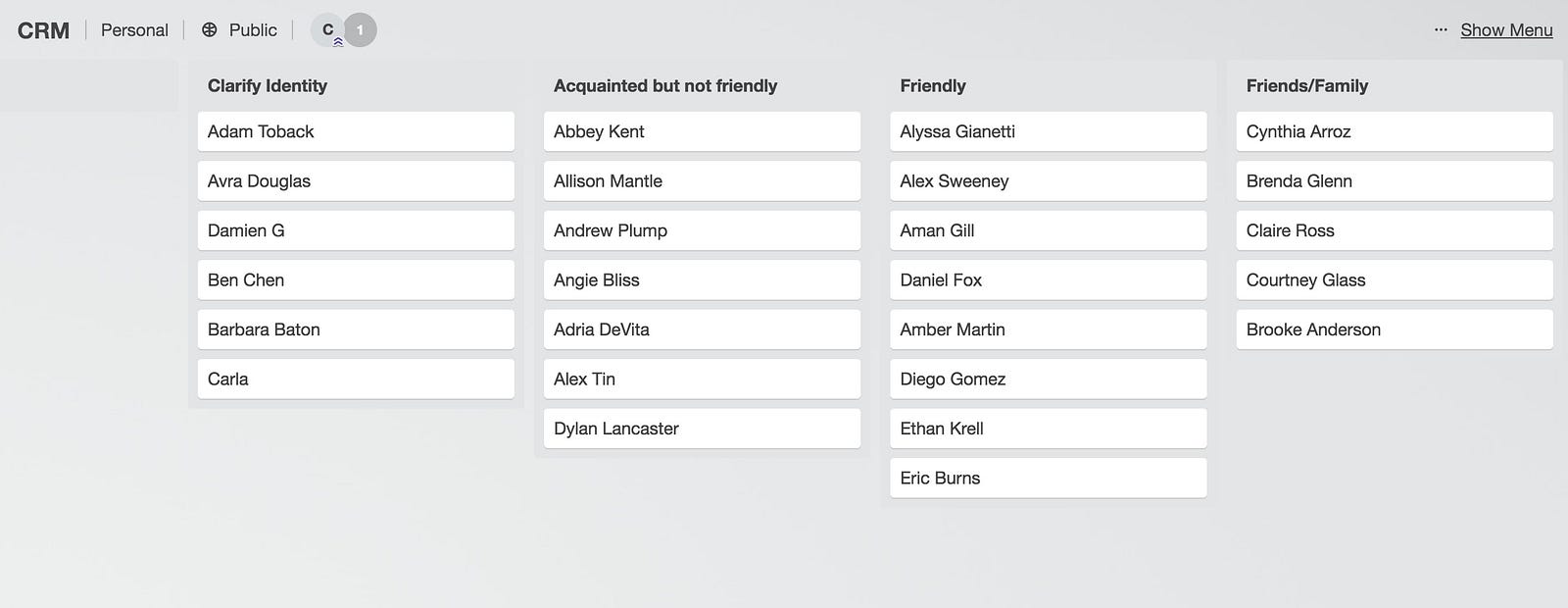1568x608 pixels.
Task: Open the Show Menu link
Action: pyautogui.click(x=1505, y=30)
